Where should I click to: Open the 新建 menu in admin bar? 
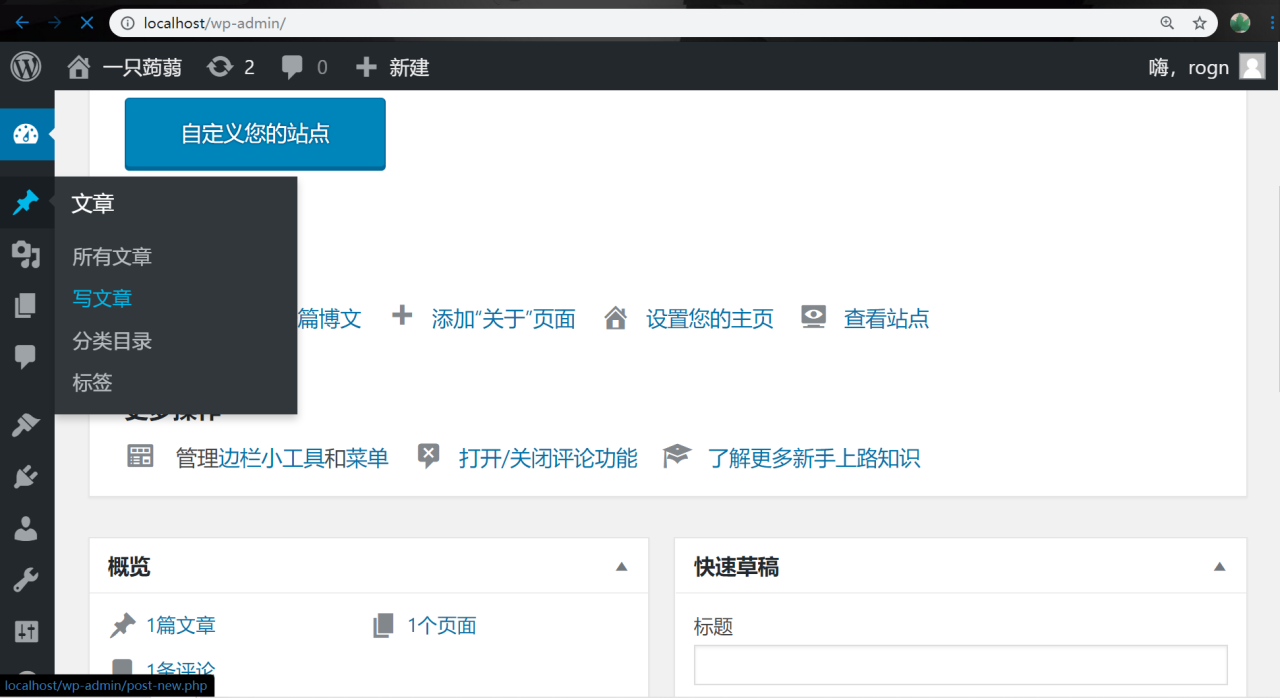(393, 67)
